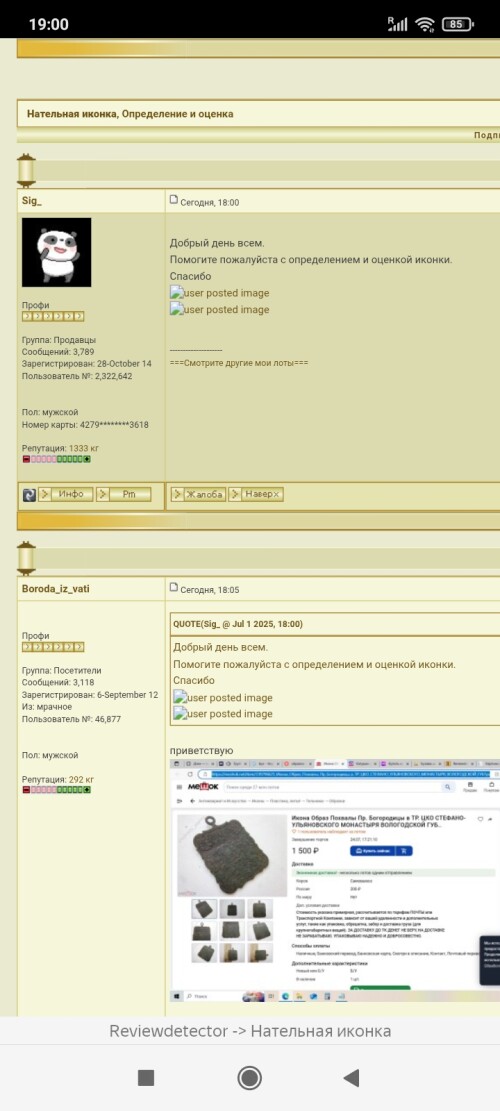Click Из: мрачное text
This screenshot has width=500, height=1111.
tap(47, 707)
